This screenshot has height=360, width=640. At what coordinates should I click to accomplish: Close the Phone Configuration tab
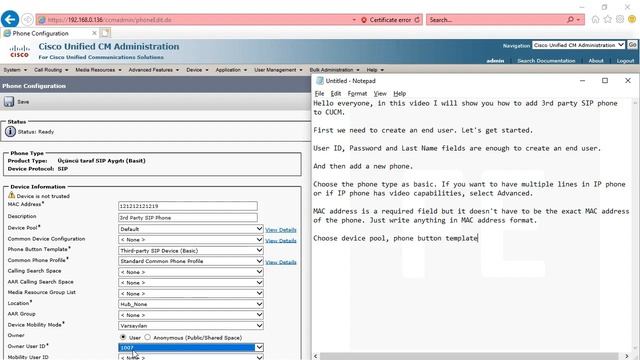coord(94,33)
